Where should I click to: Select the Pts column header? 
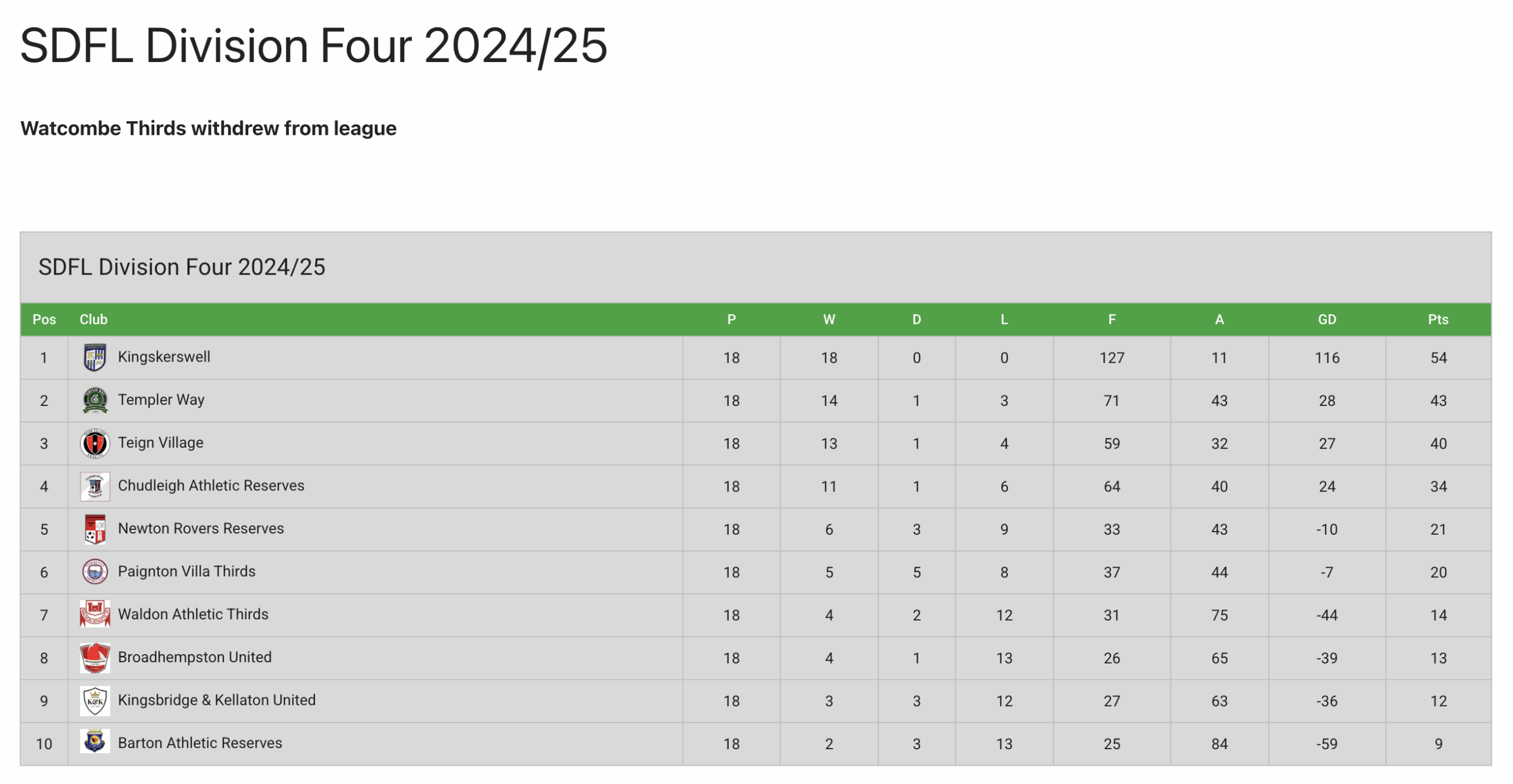pos(1437,320)
